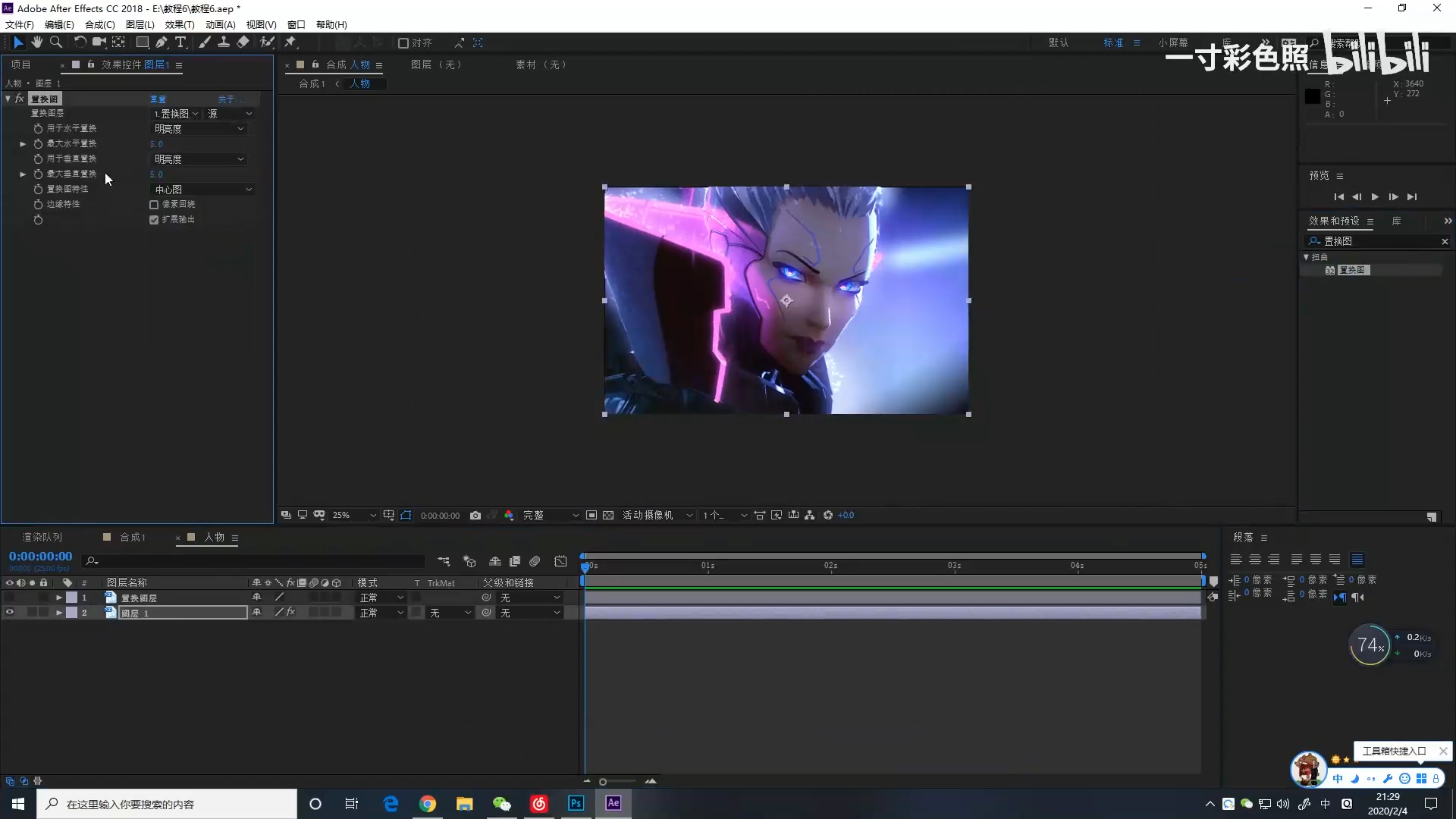Screen dimensions: 1456x819
Task: Select the Brush tool
Action: (x=205, y=42)
